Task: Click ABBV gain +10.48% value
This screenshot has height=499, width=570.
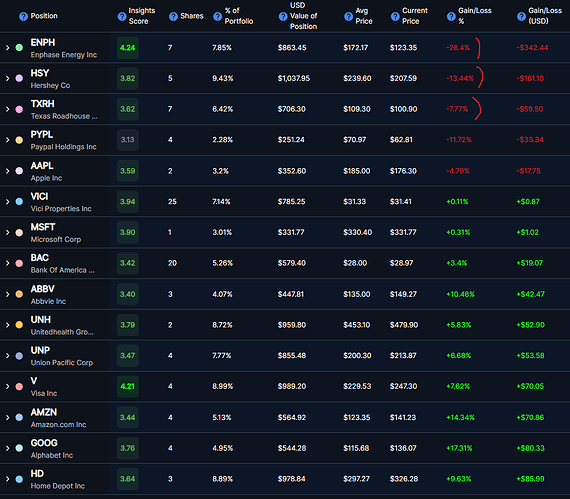Action: coord(460,294)
